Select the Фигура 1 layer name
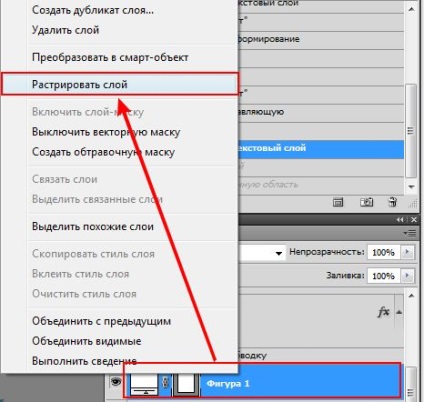Screen dimensions: 424x402 pos(228,384)
